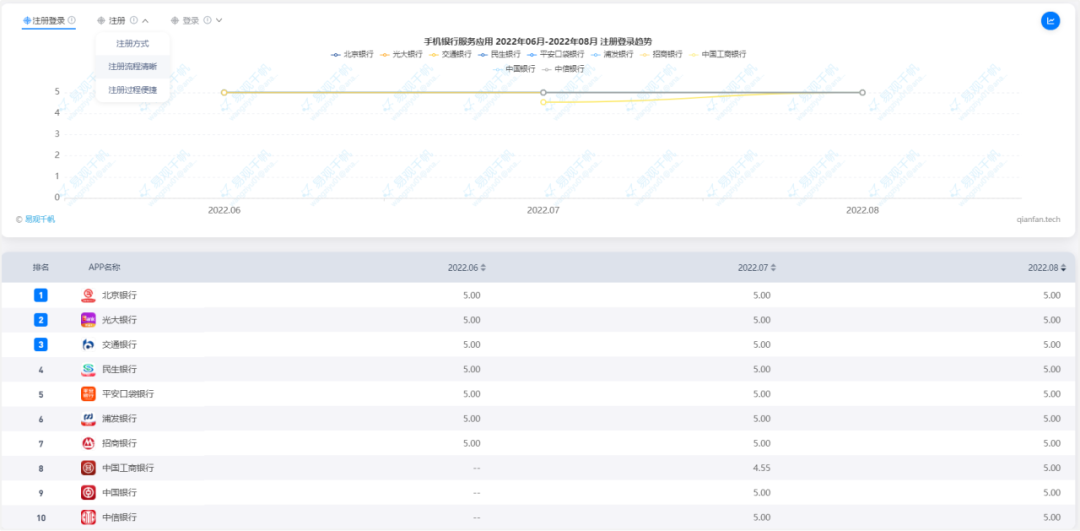Choose 注册过程便捷 menu option
Image resolution: width=1080 pixels, height=531 pixels.
[133, 90]
